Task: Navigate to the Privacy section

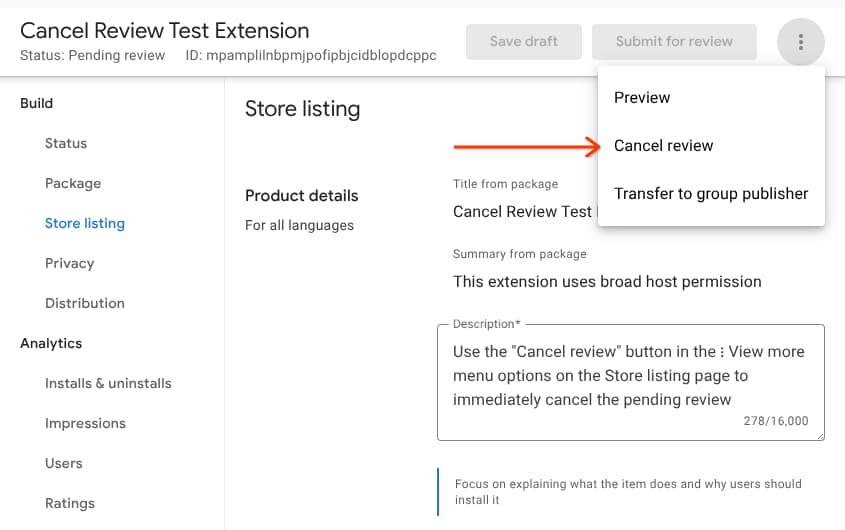Action: point(69,264)
